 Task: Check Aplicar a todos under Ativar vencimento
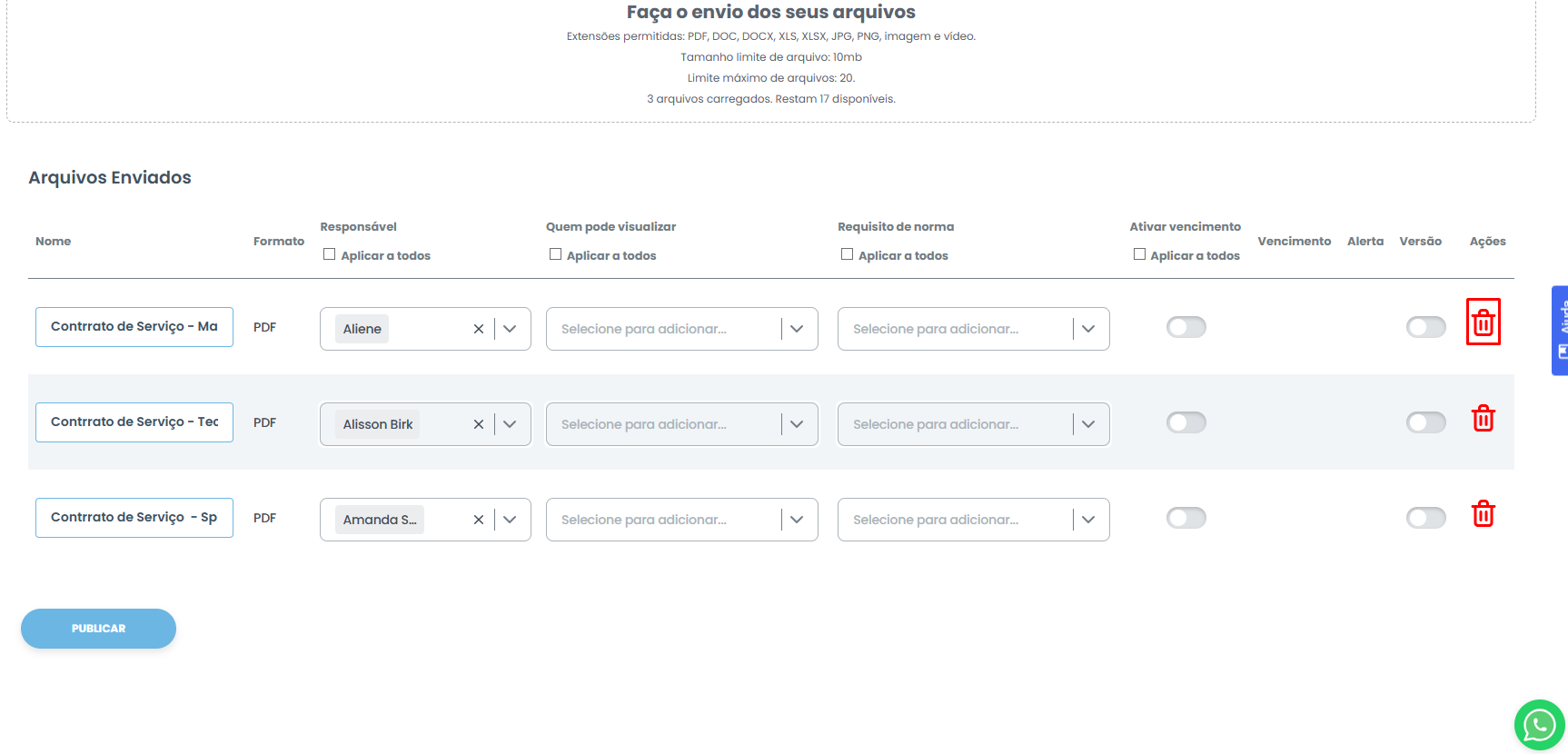(x=1139, y=255)
